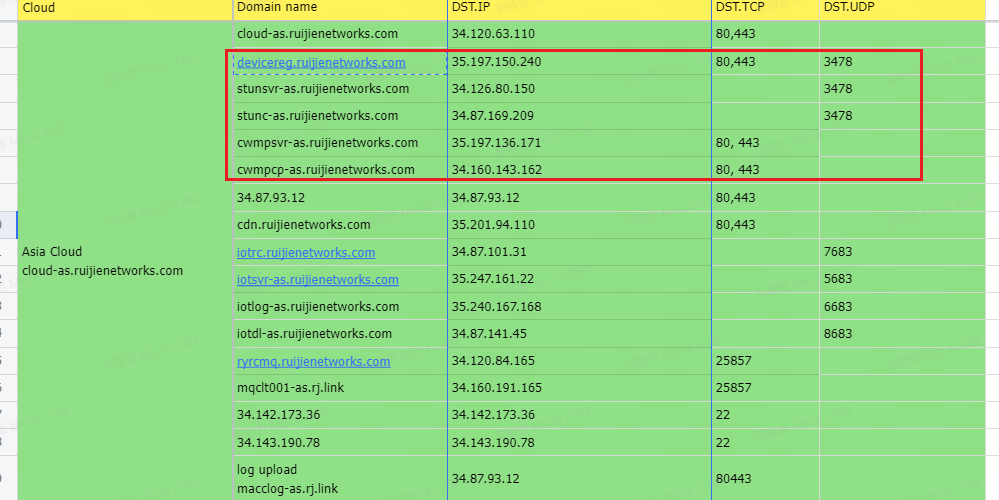Select the stunsvr-as.ruijienetworks.com cell
The width and height of the screenshot is (999, 500).
pyautogui.click(x=340, y=89)
